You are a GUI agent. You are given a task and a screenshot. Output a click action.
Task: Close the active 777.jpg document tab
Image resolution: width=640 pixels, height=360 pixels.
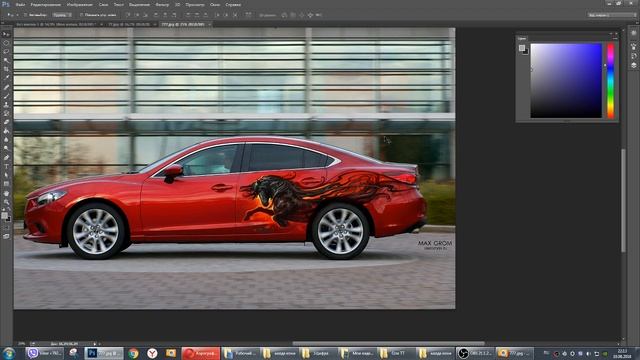tap(209, 24)
